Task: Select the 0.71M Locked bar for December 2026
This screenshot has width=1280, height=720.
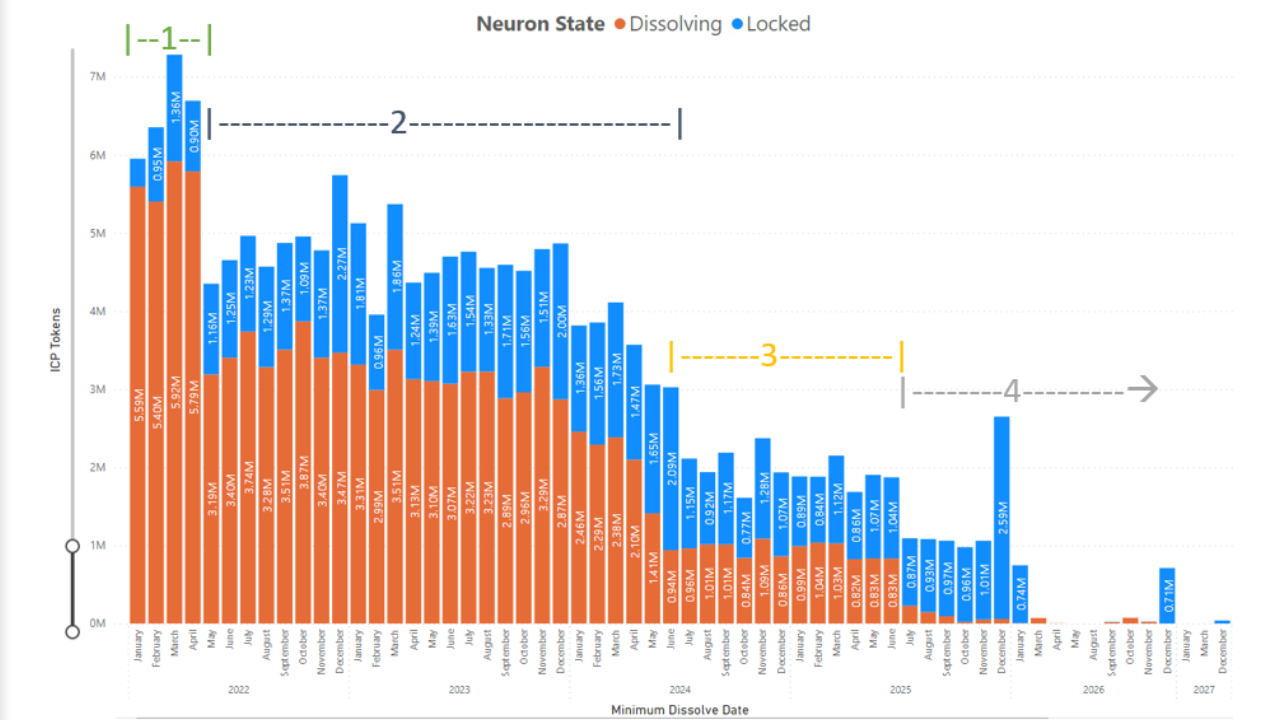Action: [x=1167, y=595]
